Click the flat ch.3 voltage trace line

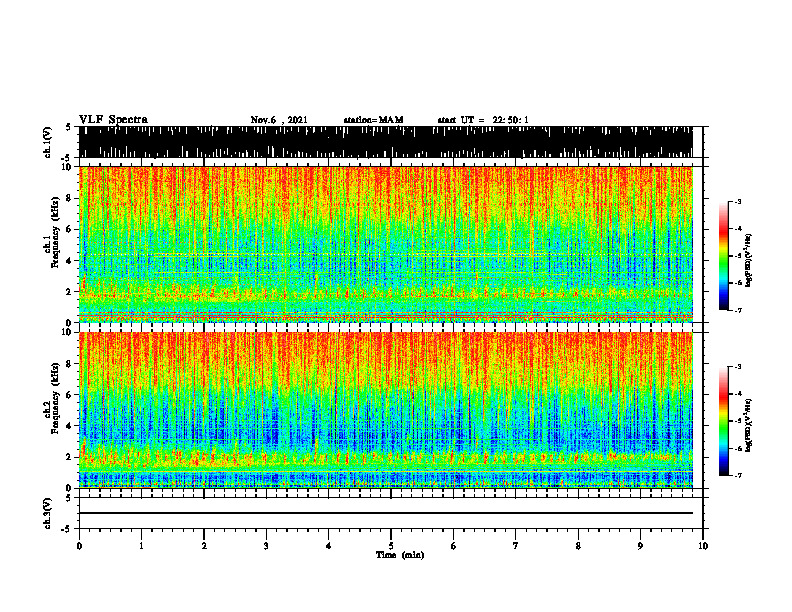(386, 513)
